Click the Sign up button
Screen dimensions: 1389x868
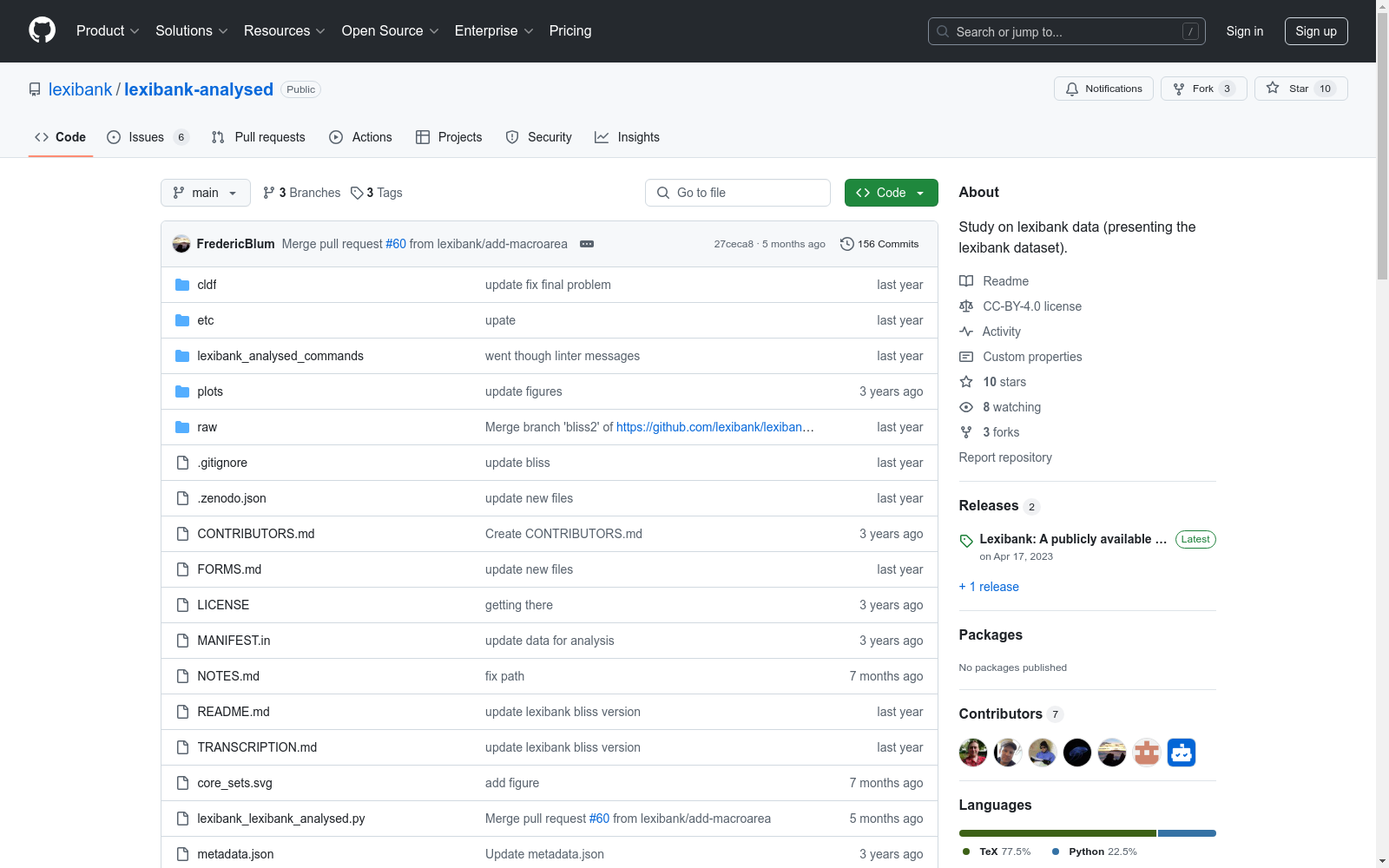point(1316,31)
